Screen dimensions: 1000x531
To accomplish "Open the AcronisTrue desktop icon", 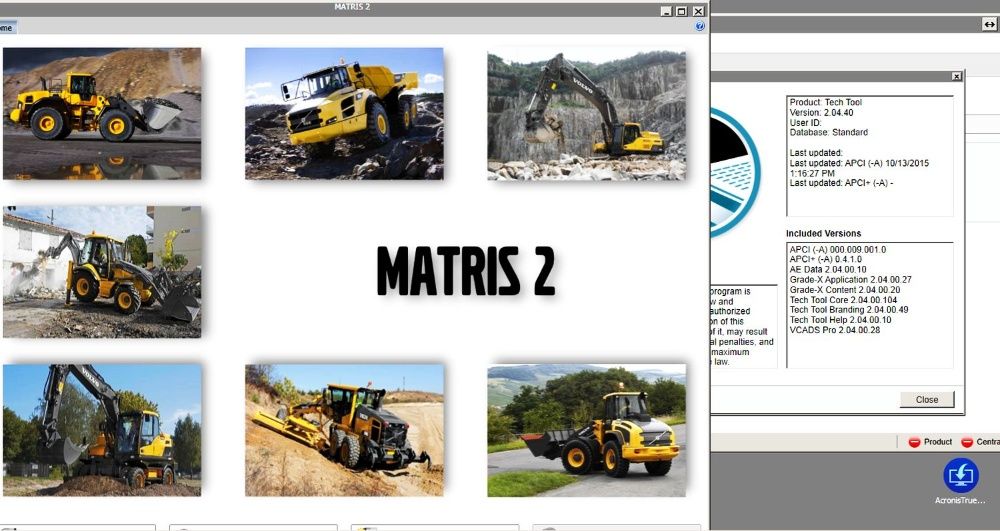I will coord(960,481).
